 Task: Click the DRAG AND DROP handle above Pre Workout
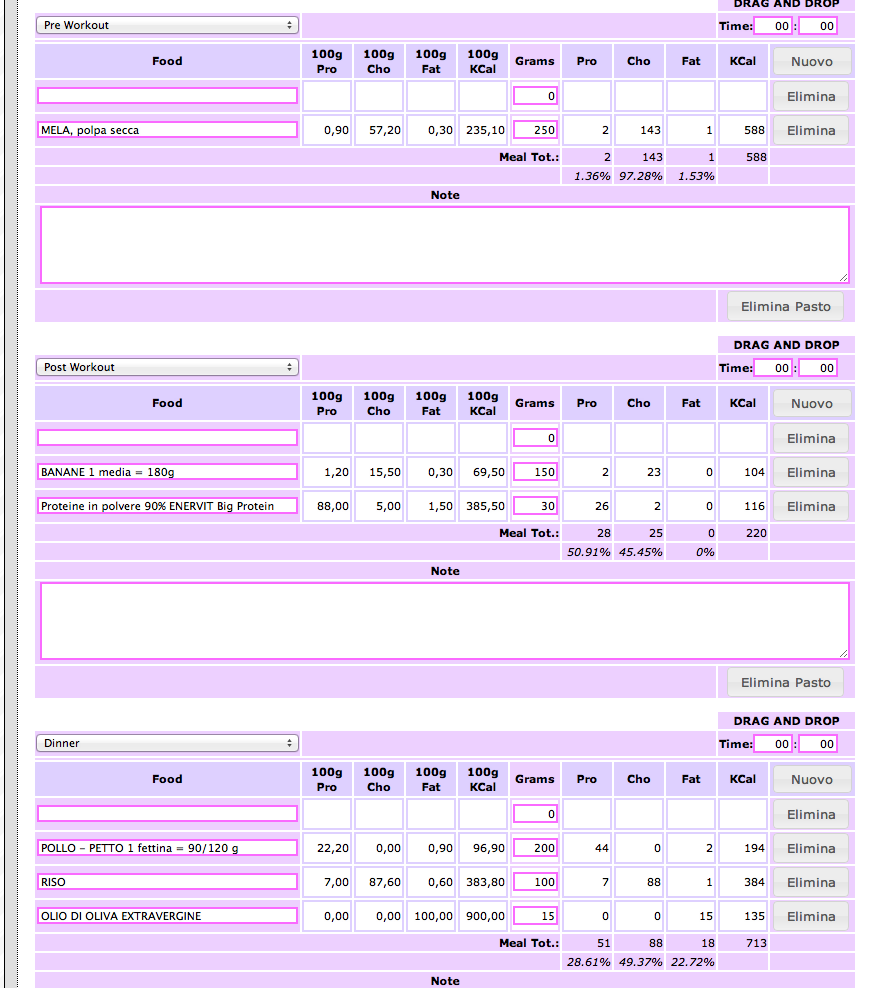786,4
